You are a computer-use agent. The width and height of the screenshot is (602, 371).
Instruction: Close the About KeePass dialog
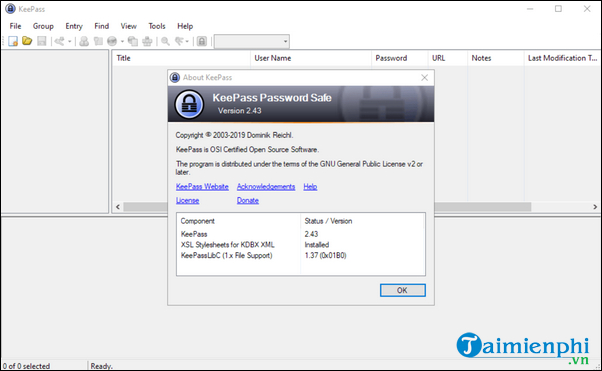point(424,78)
